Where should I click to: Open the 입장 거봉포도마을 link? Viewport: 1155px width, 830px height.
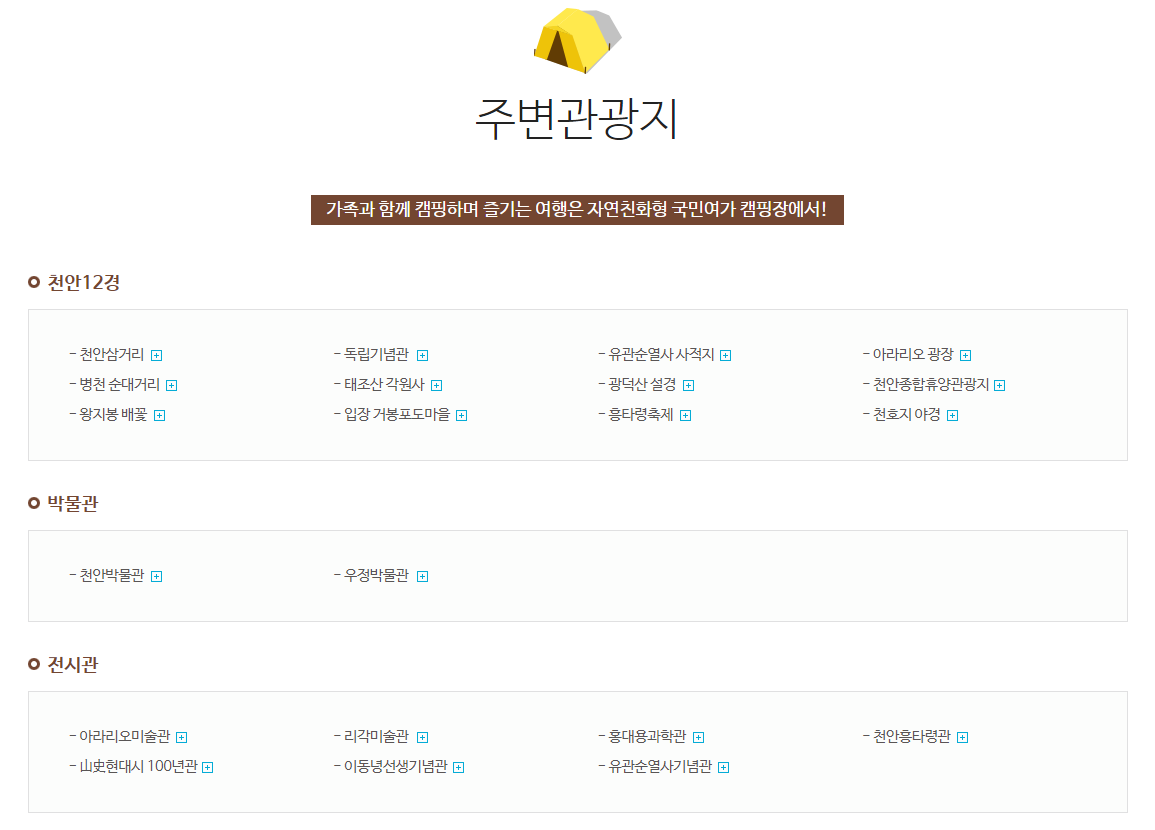398,415
